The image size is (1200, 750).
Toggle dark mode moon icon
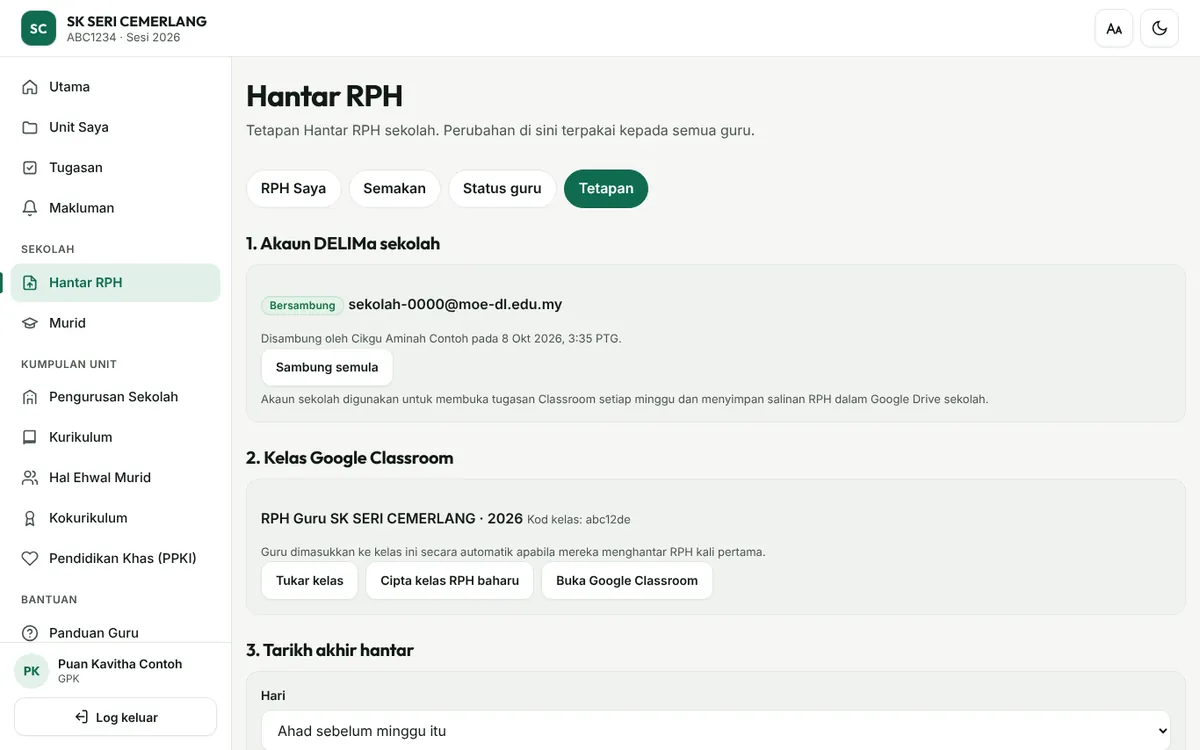click(x=1160, y=28)
